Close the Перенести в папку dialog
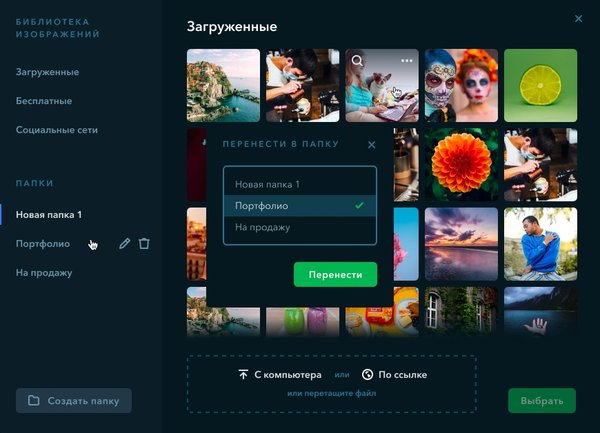The height and width of the screenshot is (433, 600). click(x=372, y=144)
